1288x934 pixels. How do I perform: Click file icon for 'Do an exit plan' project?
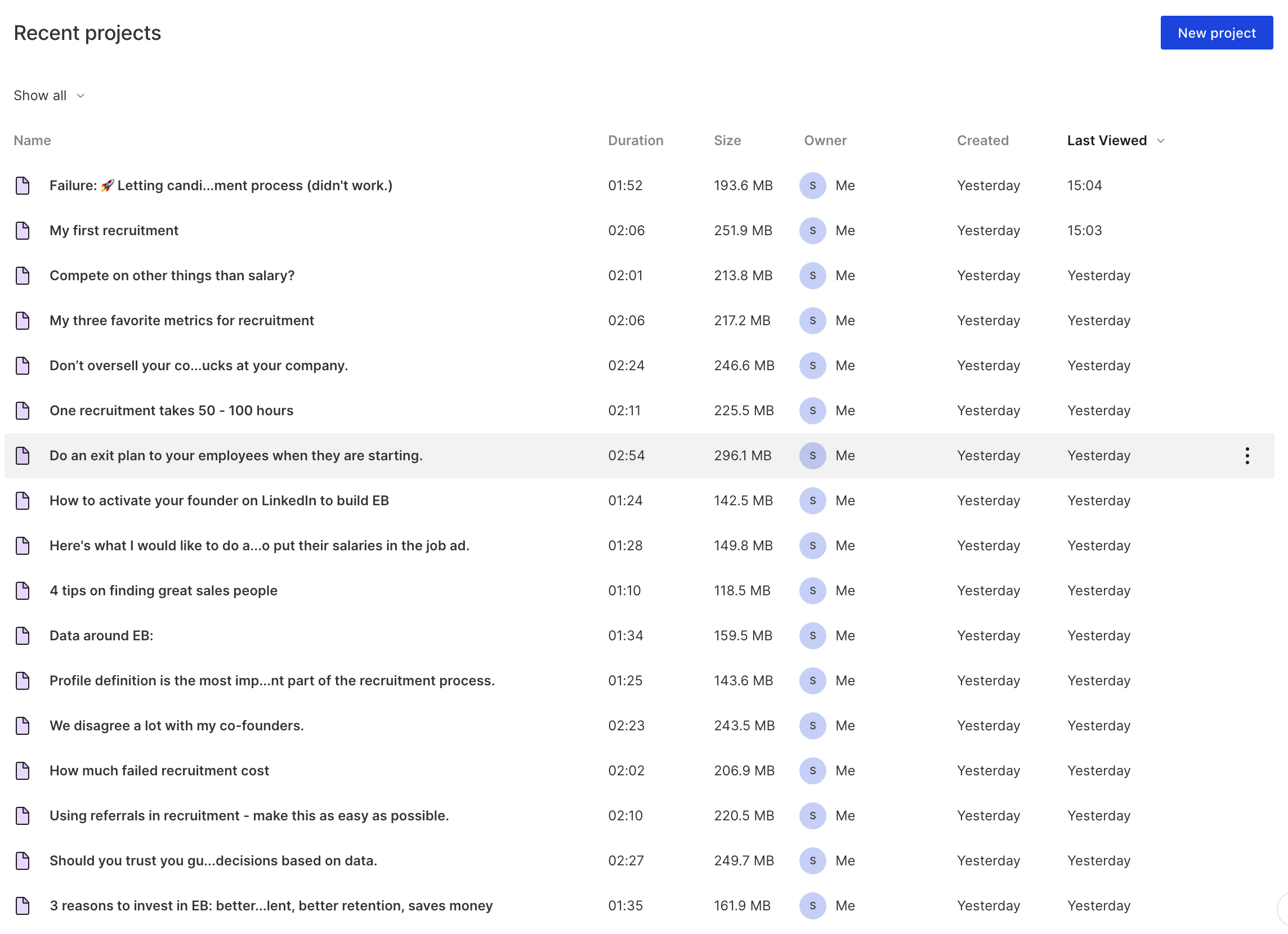coord(23,456)
